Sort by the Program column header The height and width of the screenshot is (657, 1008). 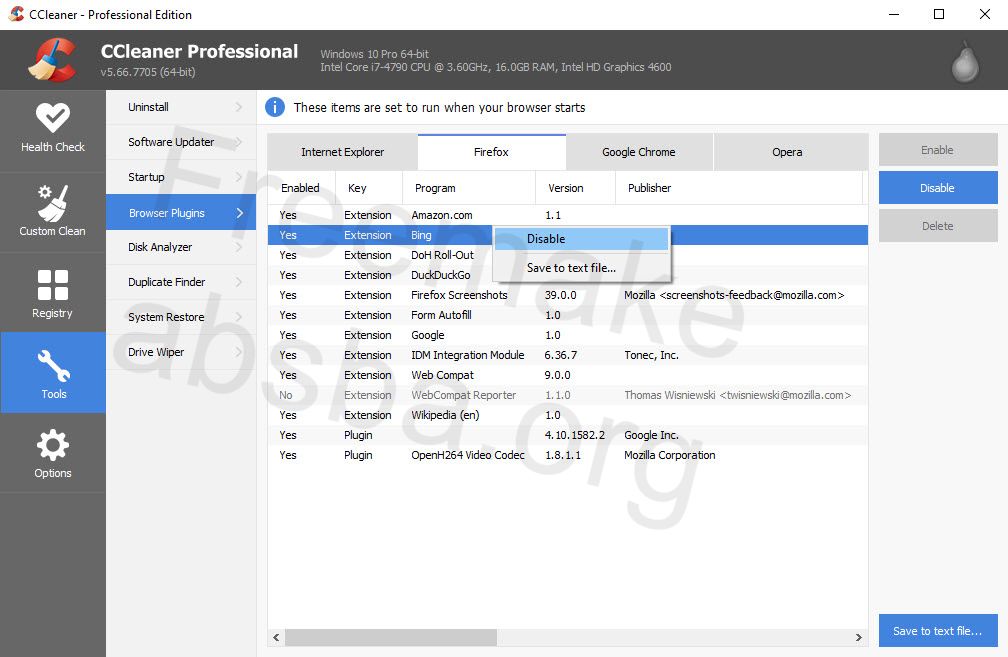coord(469,188)
